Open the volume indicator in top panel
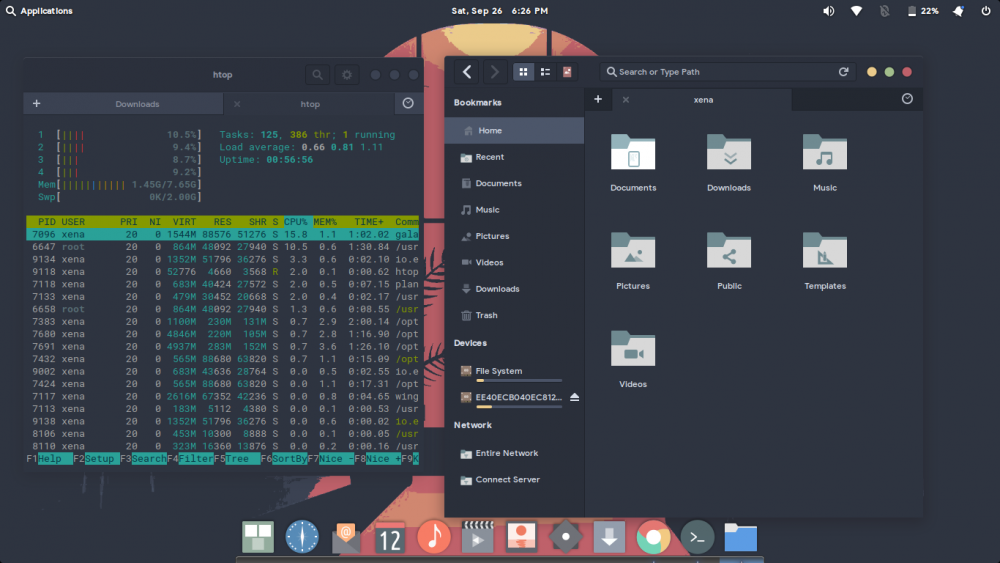The width and height of the screenshot is (1000, 563). pyautogui.click(x=828, y=11)
